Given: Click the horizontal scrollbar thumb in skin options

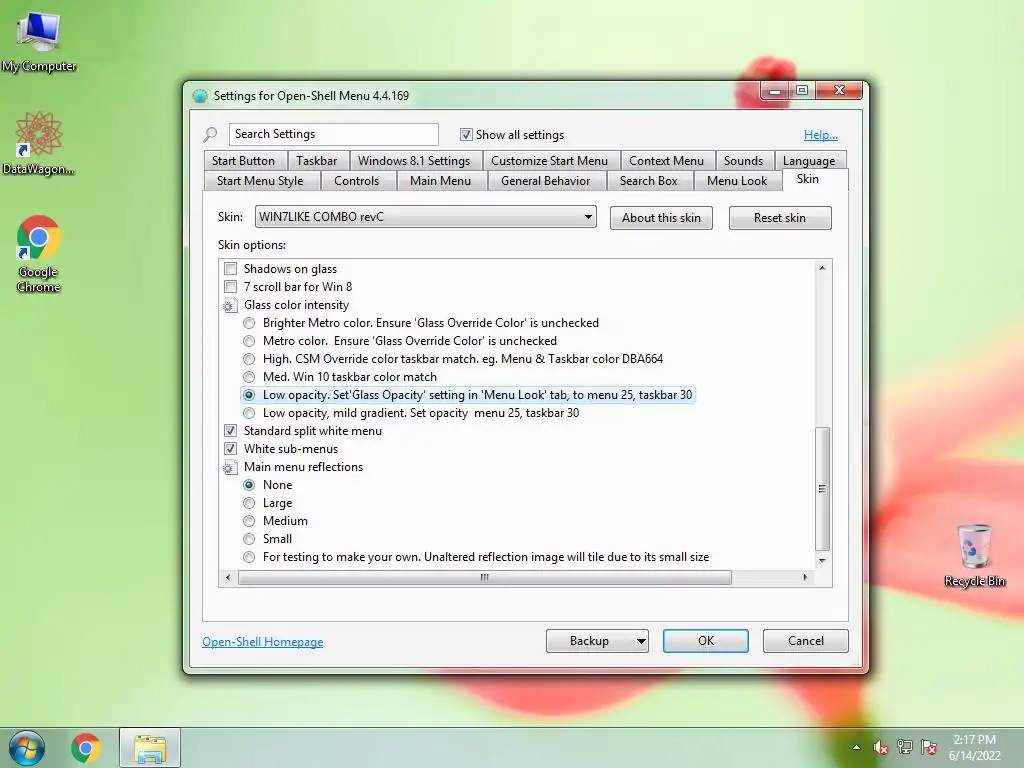Looking at the screenshot, I should tap(485, 577).
